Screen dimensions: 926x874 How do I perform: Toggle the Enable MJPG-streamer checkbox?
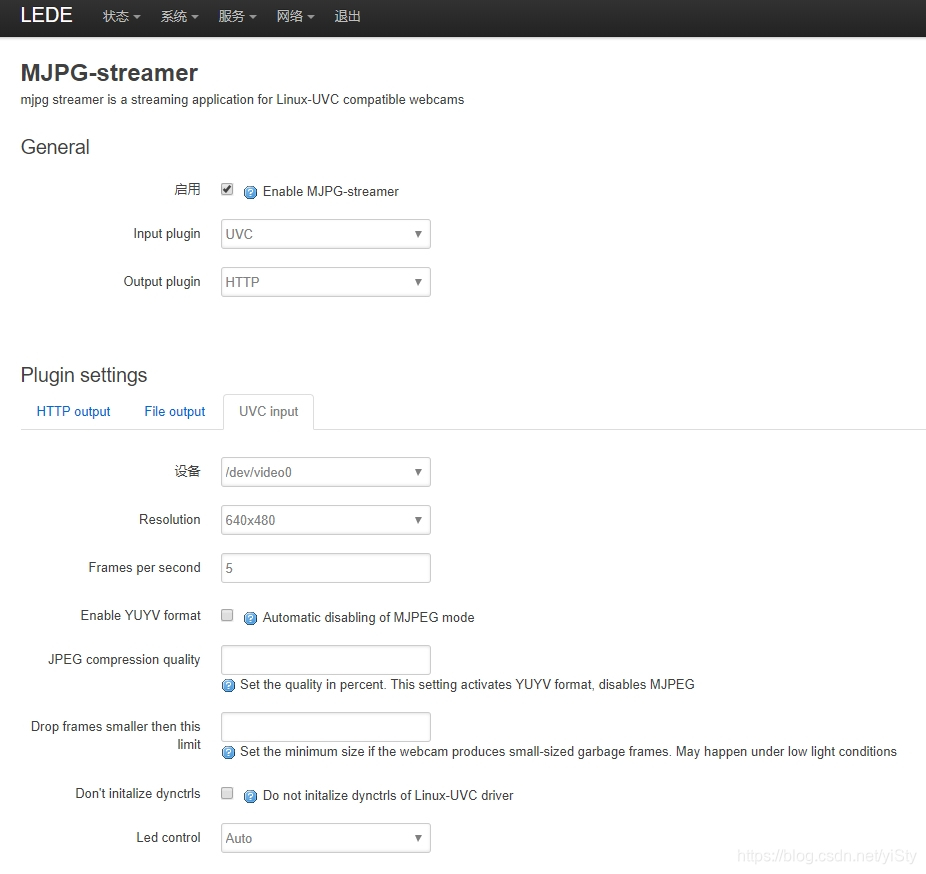click(227, 189)
